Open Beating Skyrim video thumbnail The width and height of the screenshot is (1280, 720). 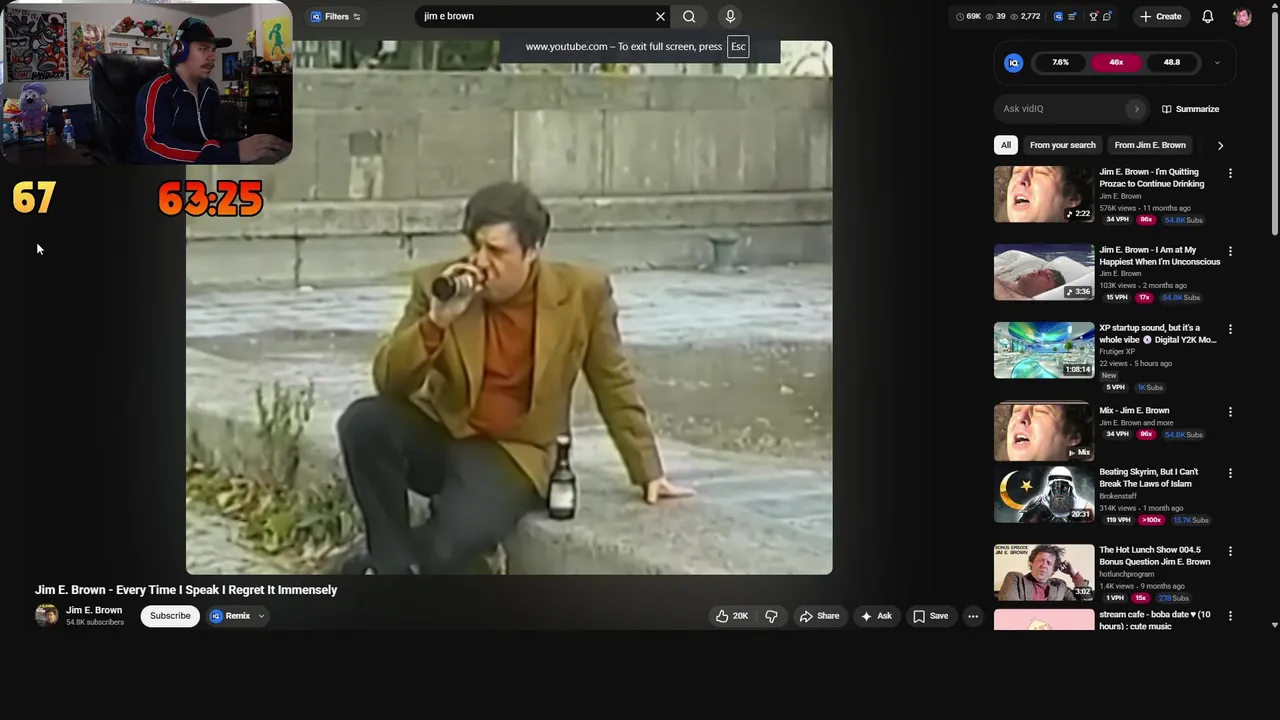pyautogui.click(x=1044, y=494)
